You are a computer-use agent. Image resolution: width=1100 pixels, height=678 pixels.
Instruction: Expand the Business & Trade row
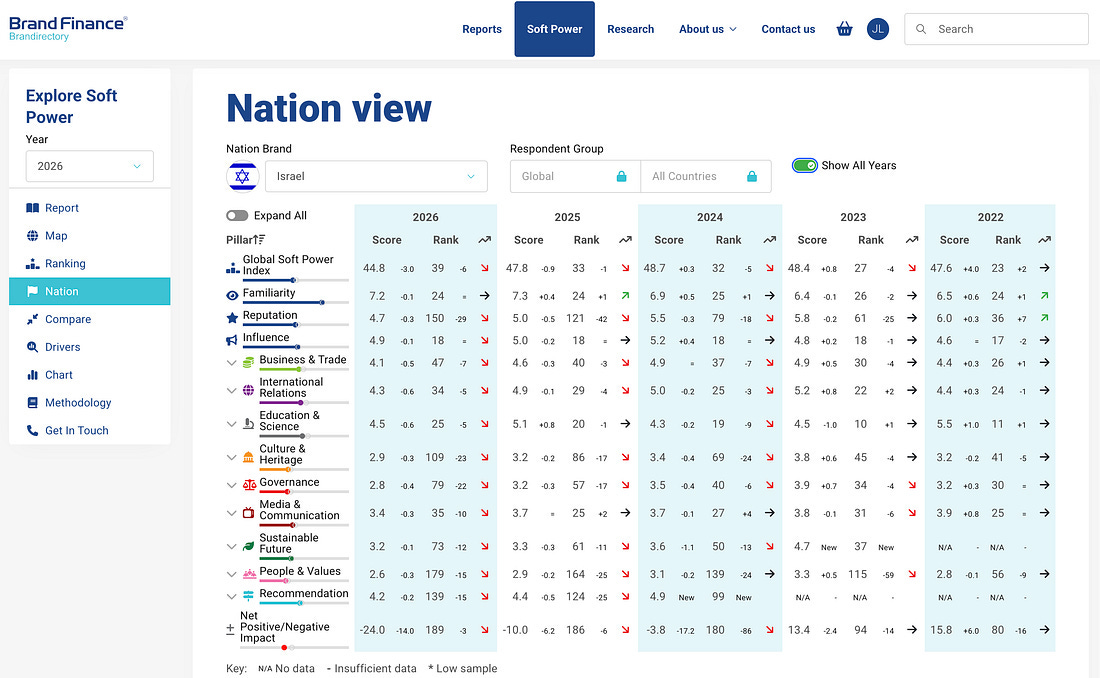231,363
